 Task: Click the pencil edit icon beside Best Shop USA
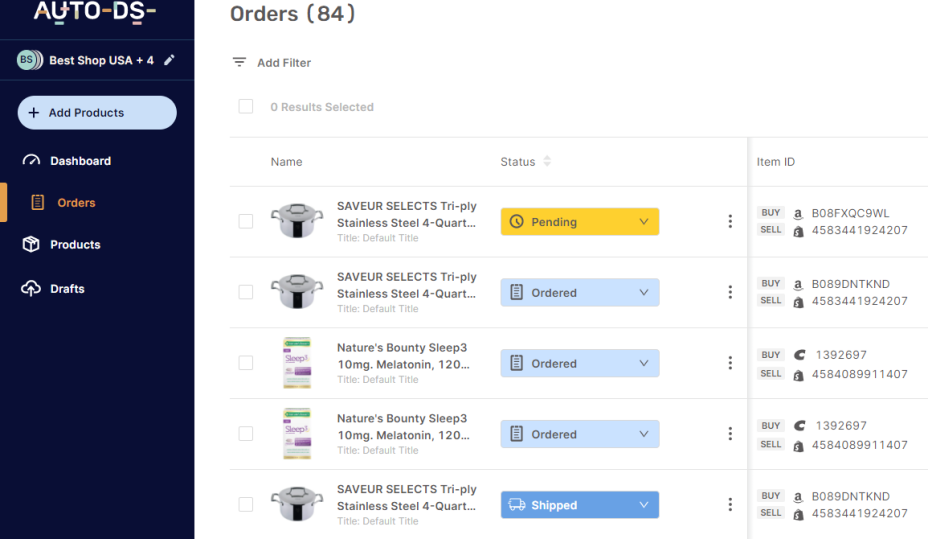pos(170,60)
